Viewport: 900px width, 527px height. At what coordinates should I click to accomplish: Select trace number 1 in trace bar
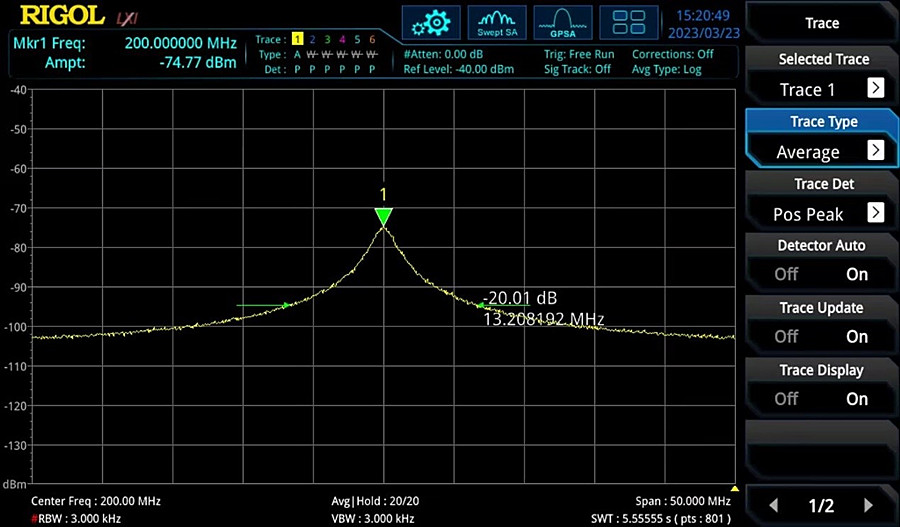coord(297,39)
